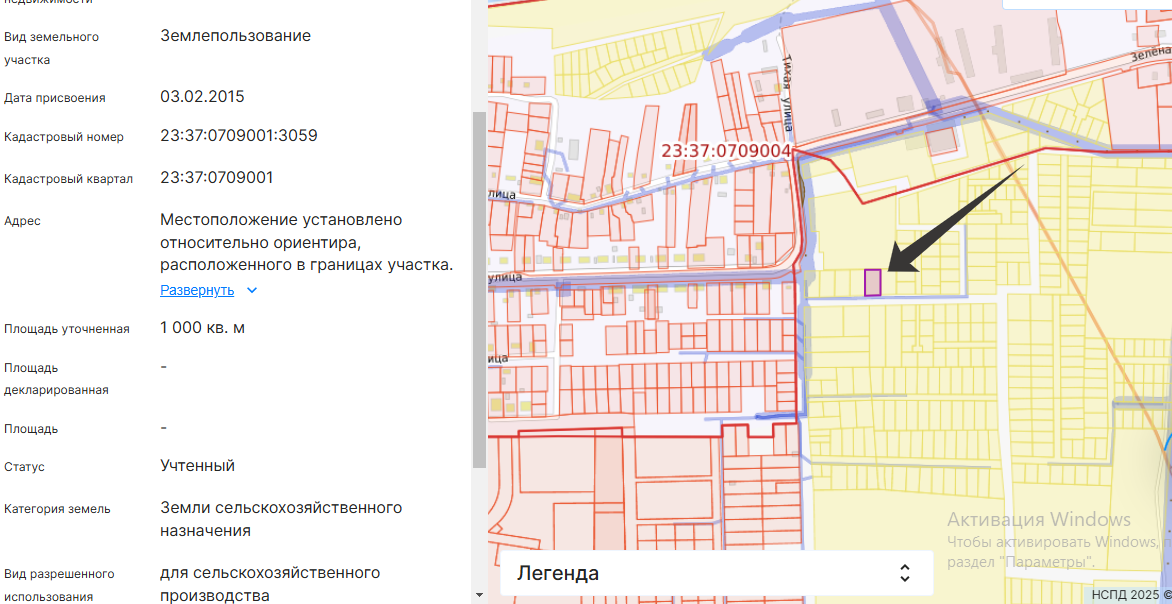Click the 1 000 кв. м area value

coord(203,328)
